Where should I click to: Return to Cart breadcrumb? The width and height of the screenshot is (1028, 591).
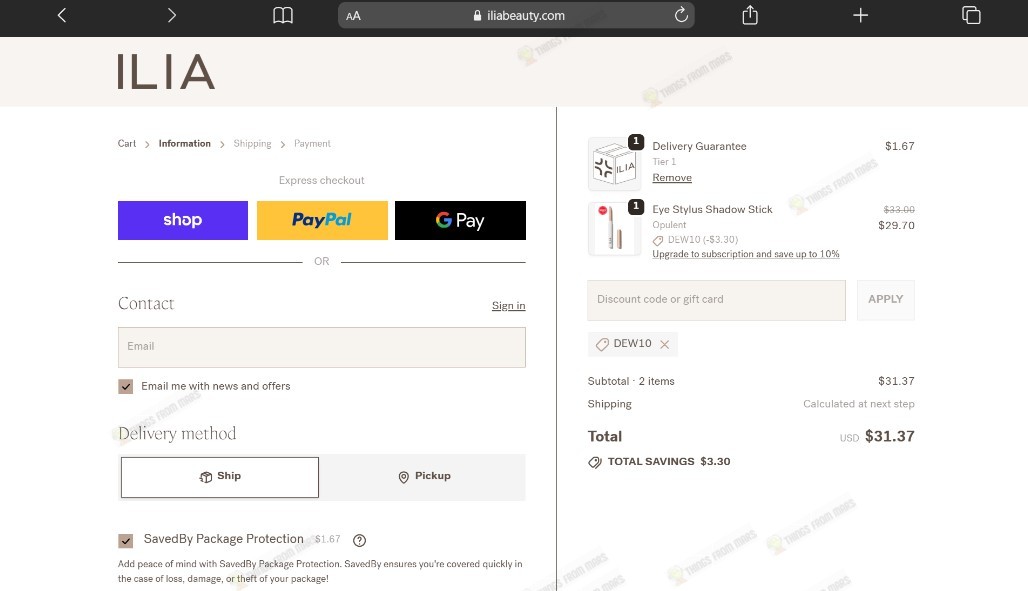coord(127,144)
